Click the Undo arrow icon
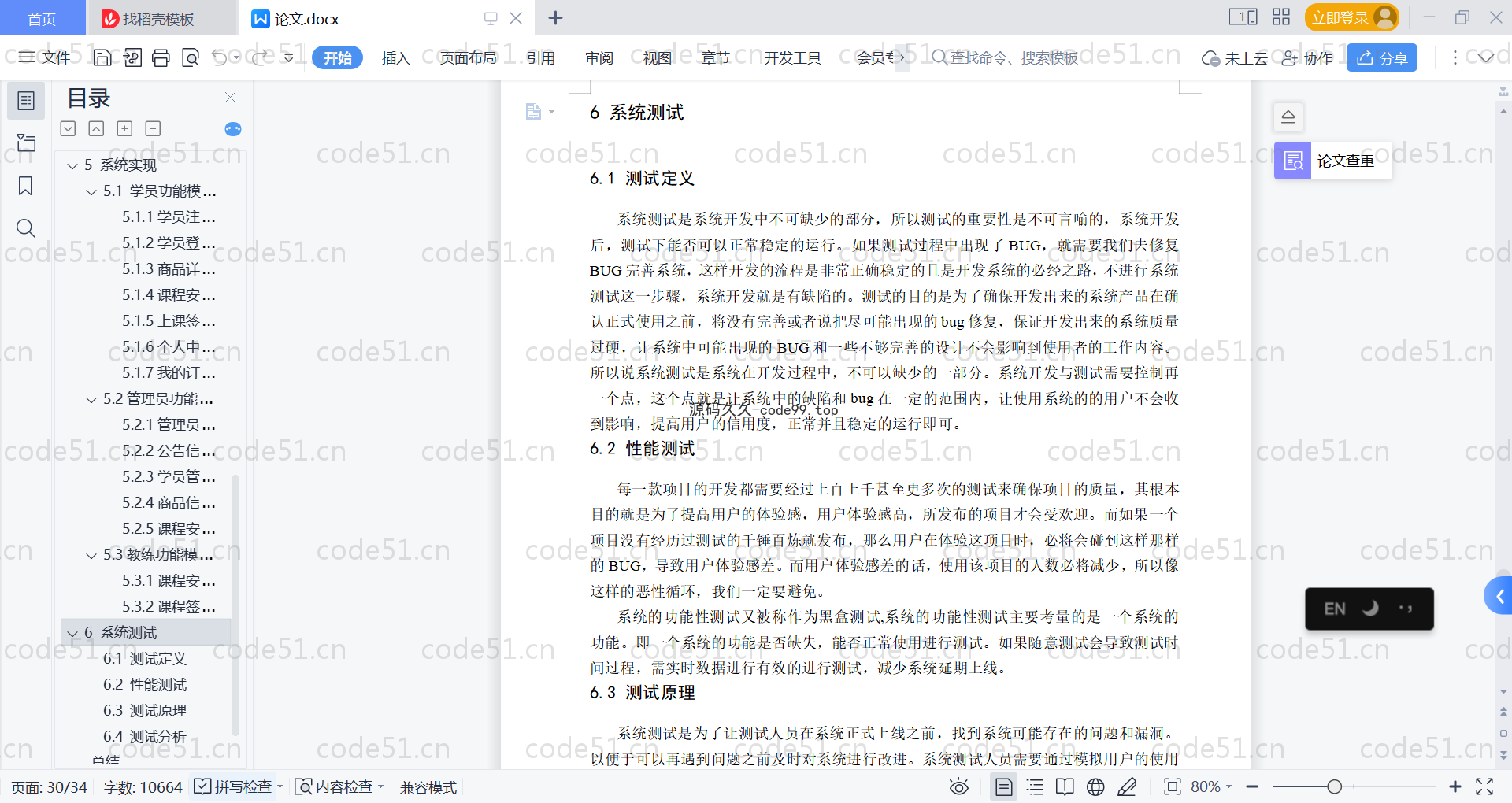The image size is (1512, 803). tap(220, 57)
